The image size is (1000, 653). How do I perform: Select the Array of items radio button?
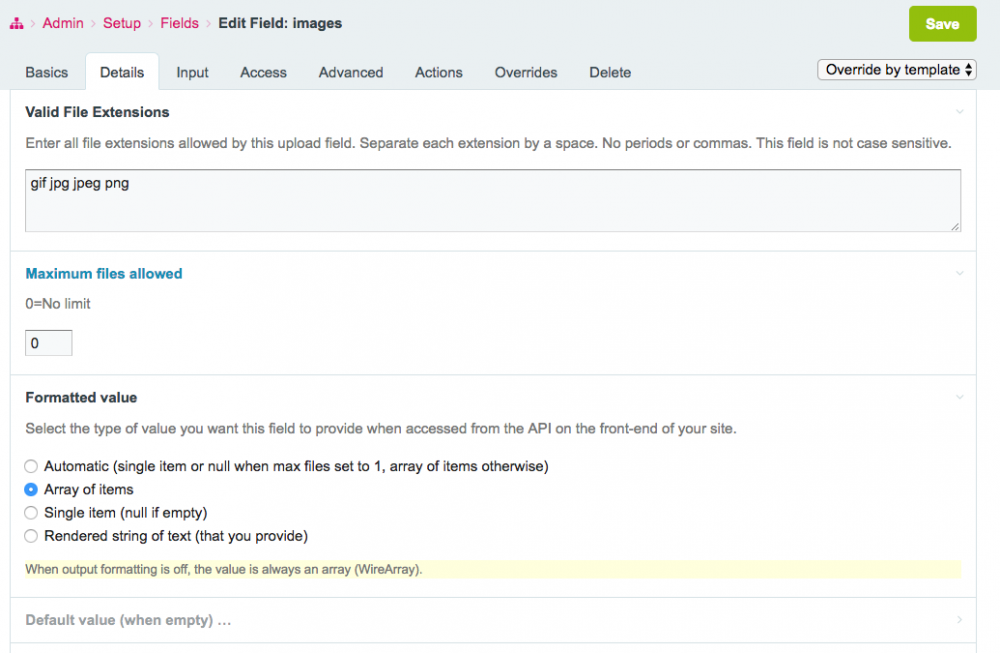[31, 490]
